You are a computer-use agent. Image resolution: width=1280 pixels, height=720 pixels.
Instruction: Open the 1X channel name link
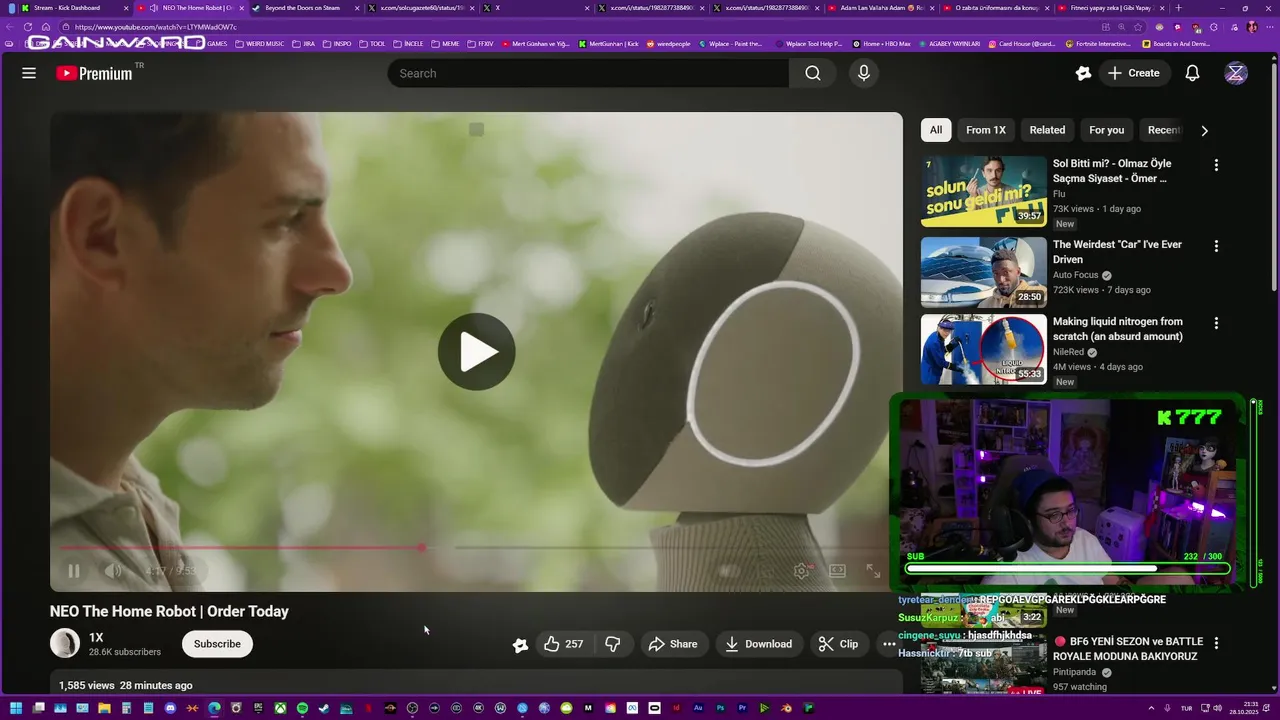point(96,637)
